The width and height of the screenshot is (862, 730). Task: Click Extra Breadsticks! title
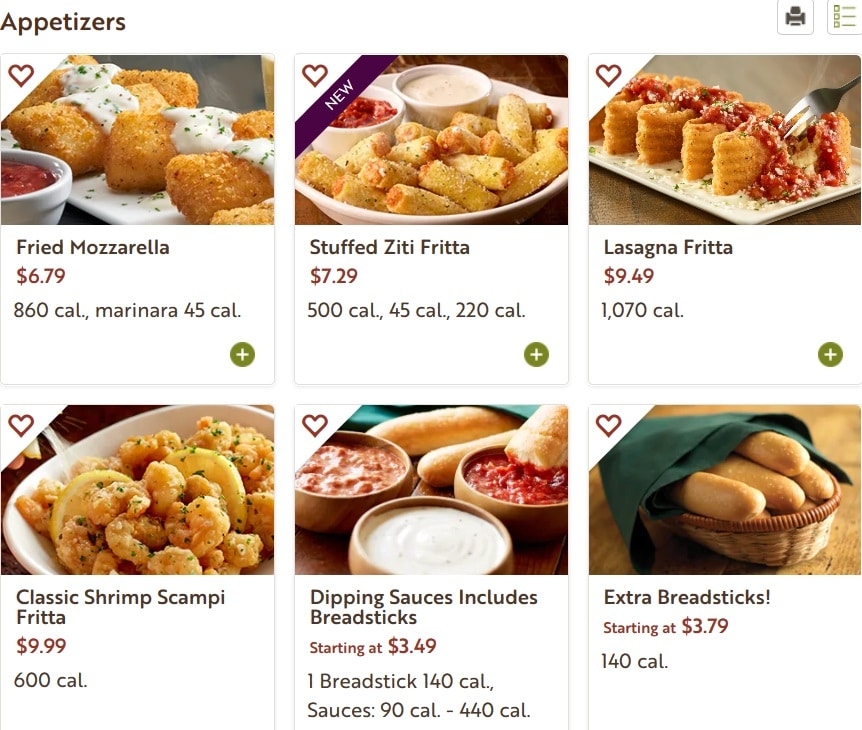(x=687, y=597)
